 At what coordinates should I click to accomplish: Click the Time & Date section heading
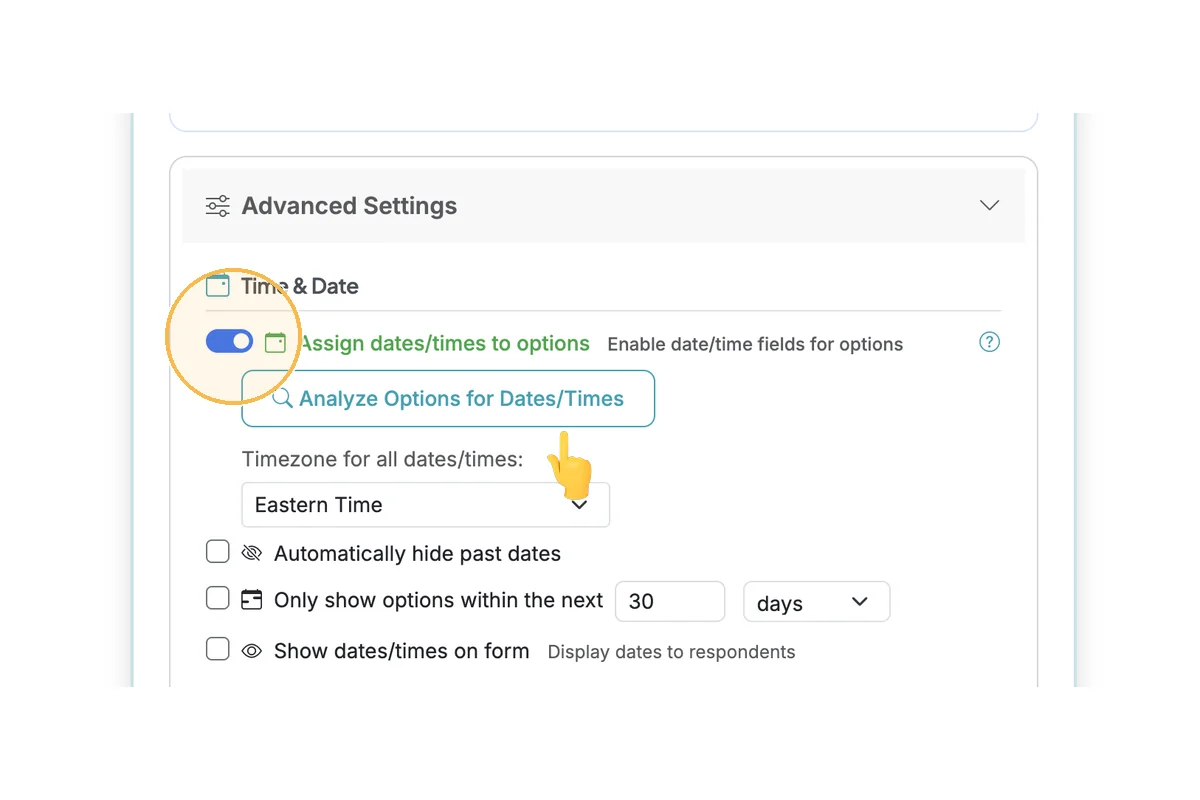click(x=299, y=286)
